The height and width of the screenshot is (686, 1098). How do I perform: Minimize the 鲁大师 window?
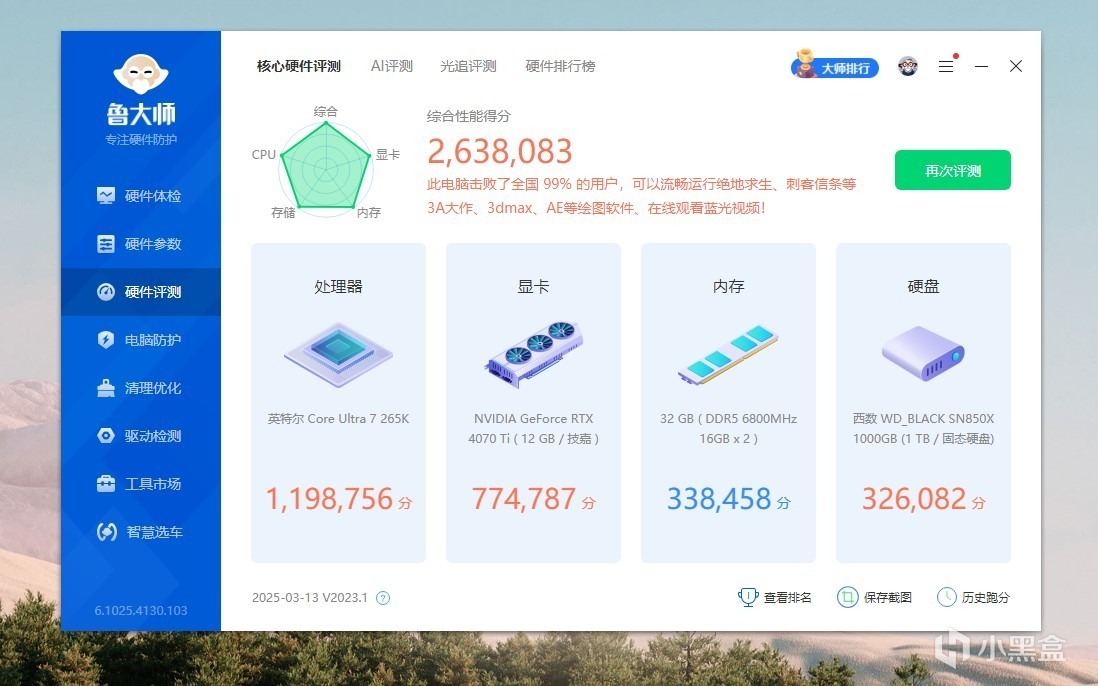click(x=981, y=66)
